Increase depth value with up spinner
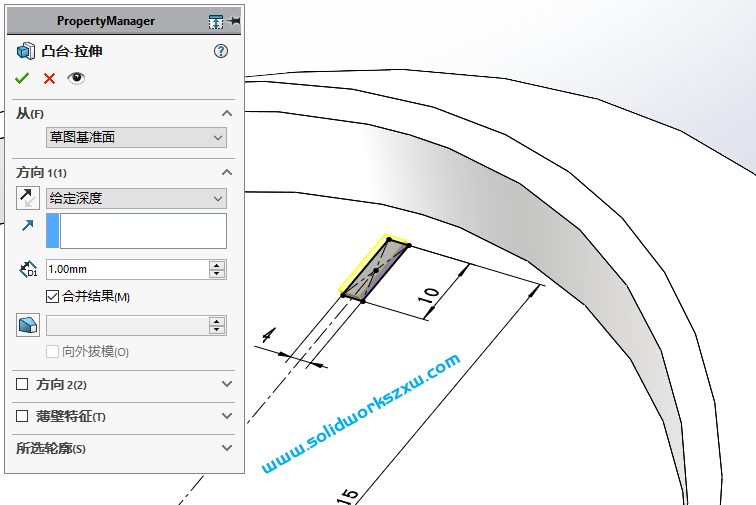Image resolution: width=756 pixels, height=505 pixels. (x=217, y=265)
